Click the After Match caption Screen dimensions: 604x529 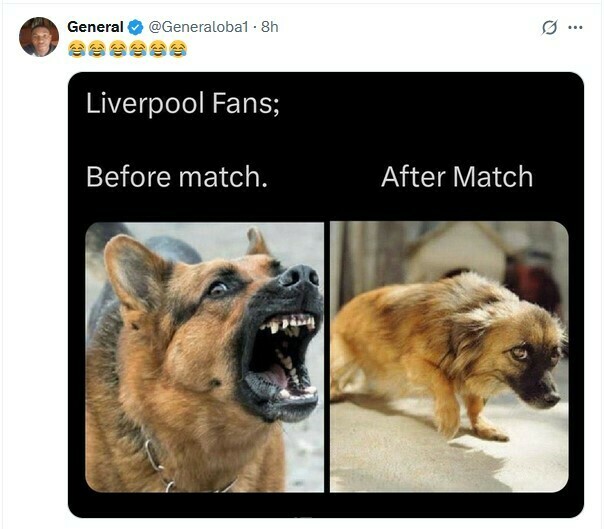pyautogui.click(x=457, y=177)
